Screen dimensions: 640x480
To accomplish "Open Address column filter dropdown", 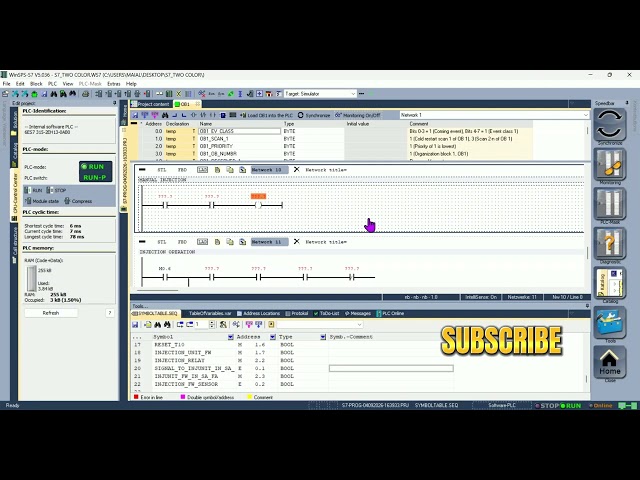I will point(273,337).
